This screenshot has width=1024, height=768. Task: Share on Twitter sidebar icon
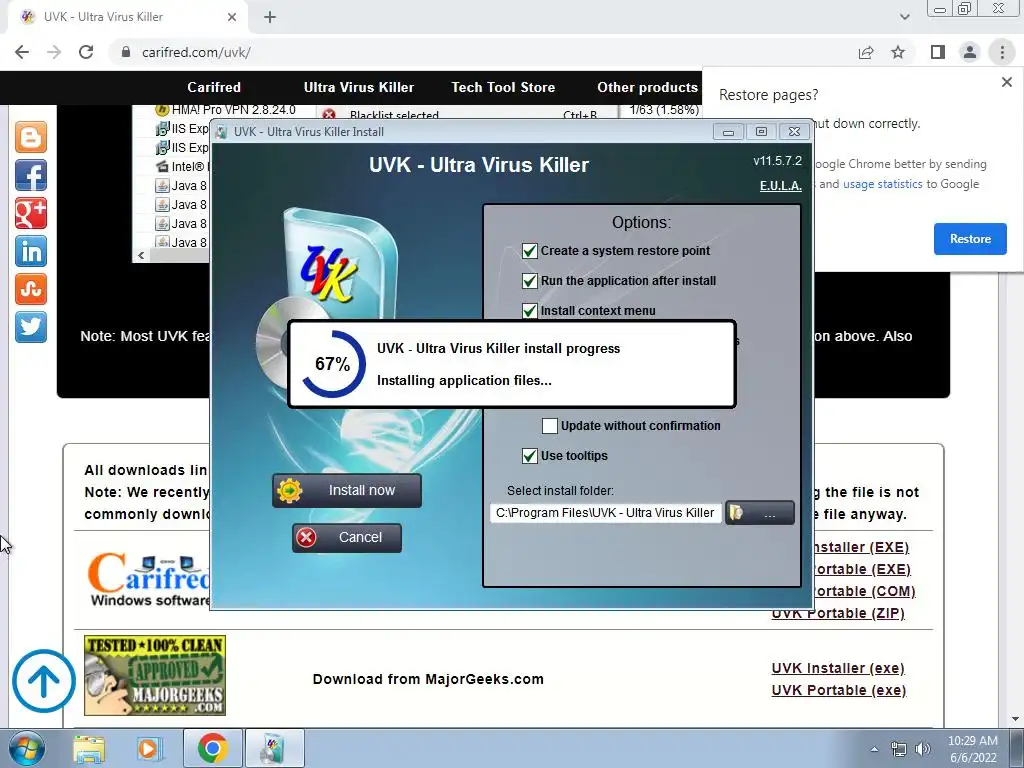pyautogui.click(x=31, y=327)
